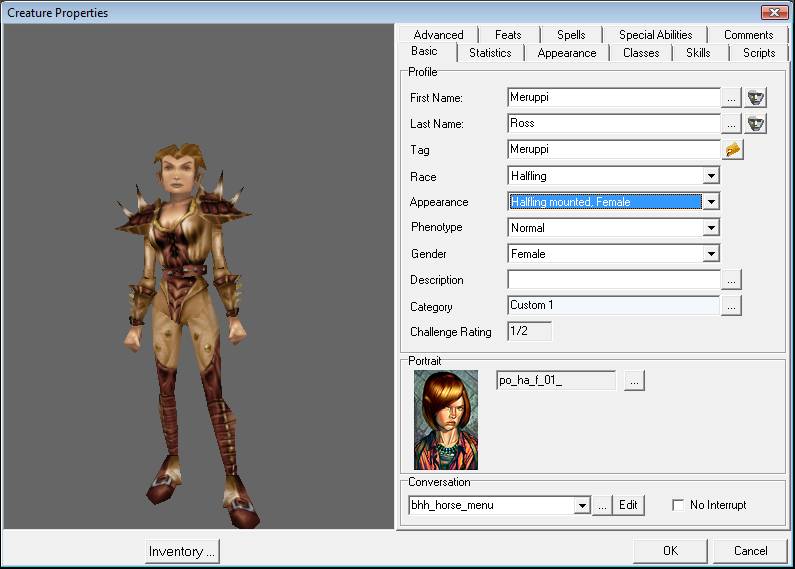The width and height of the screenshot is (795, 569).
Task: Expand the Conversation combo box
Action: [x=582, y=505]
